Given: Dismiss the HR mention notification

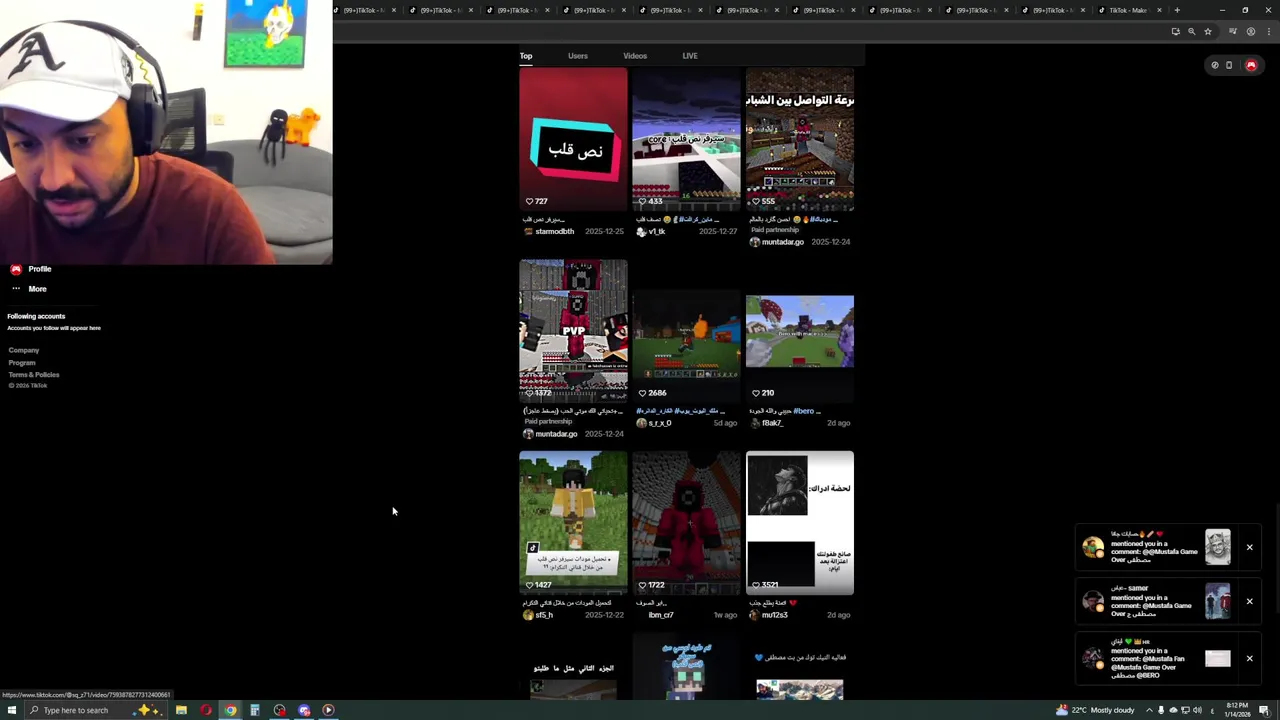Looking at the screenshot, I should [x=1249, y=658].
